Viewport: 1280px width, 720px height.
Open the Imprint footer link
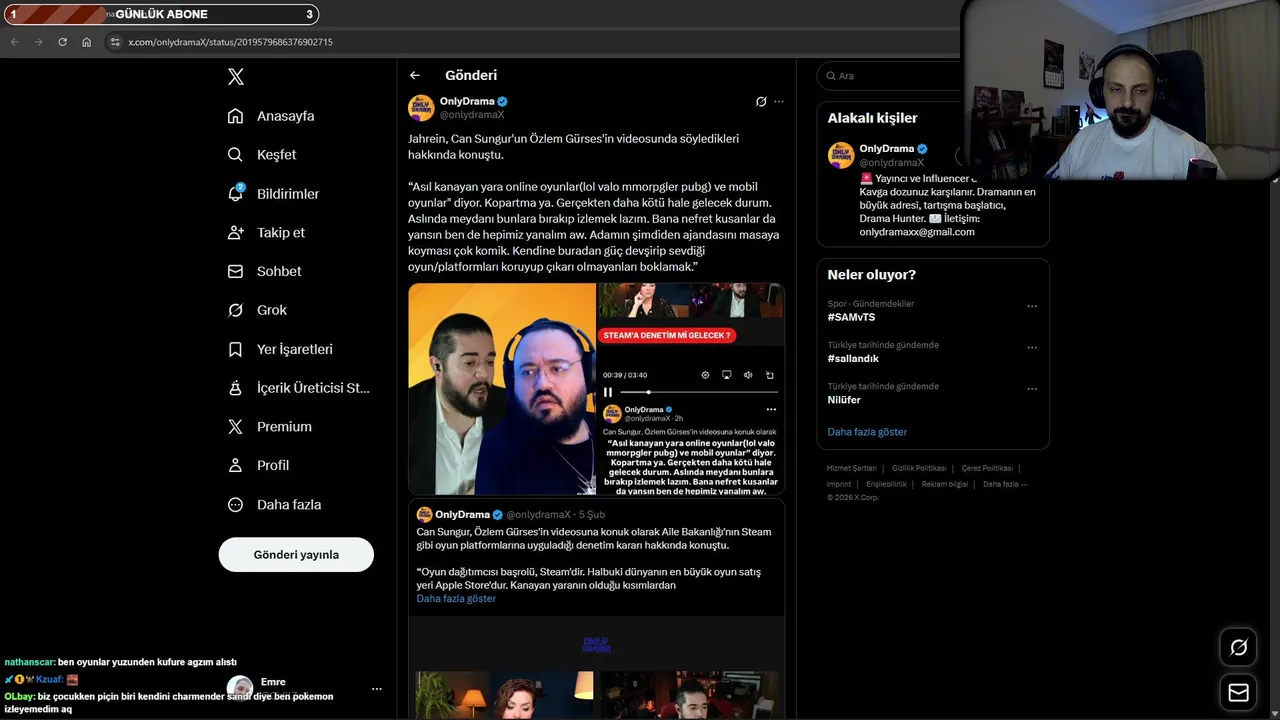point(839,484)
